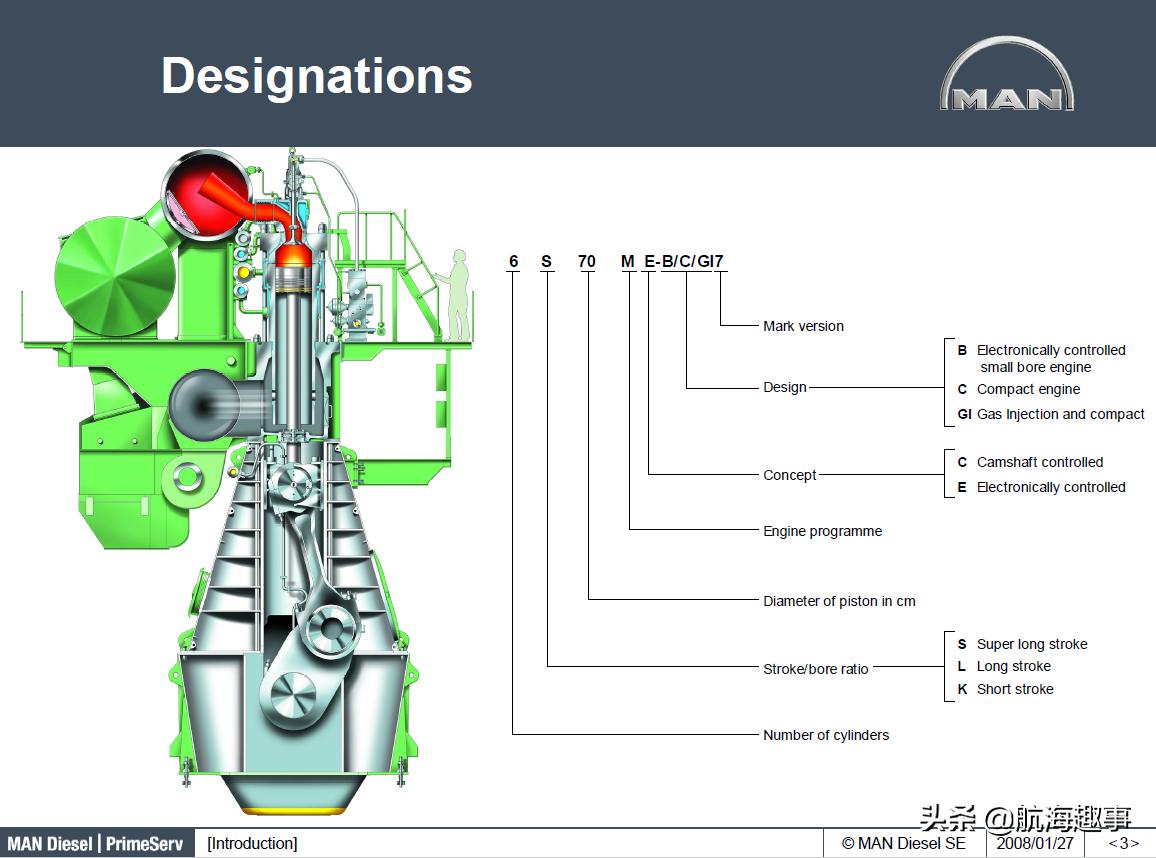The image size is (1156, 858).
Task: Click the 'M' engine programme letter
Action: click(628, 261)
